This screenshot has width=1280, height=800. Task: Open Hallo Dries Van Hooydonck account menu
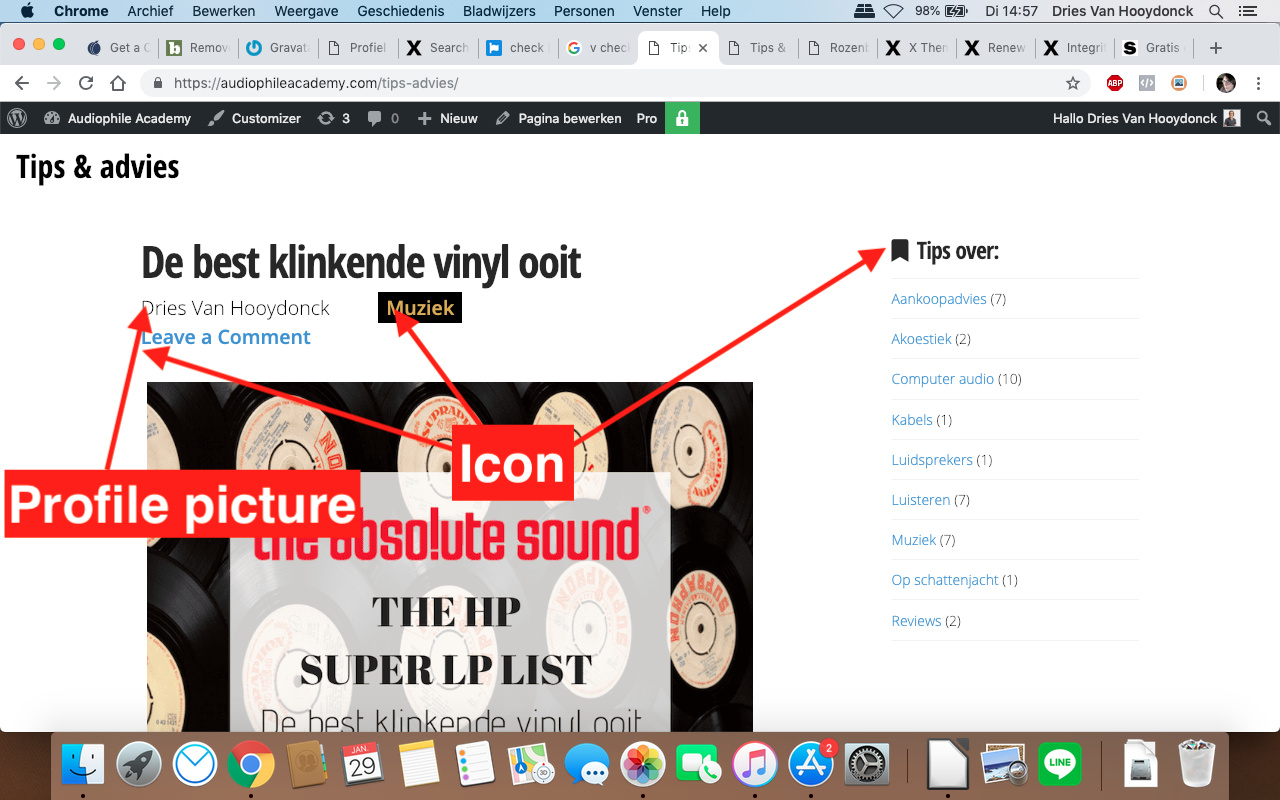(x=1146, y=118)
